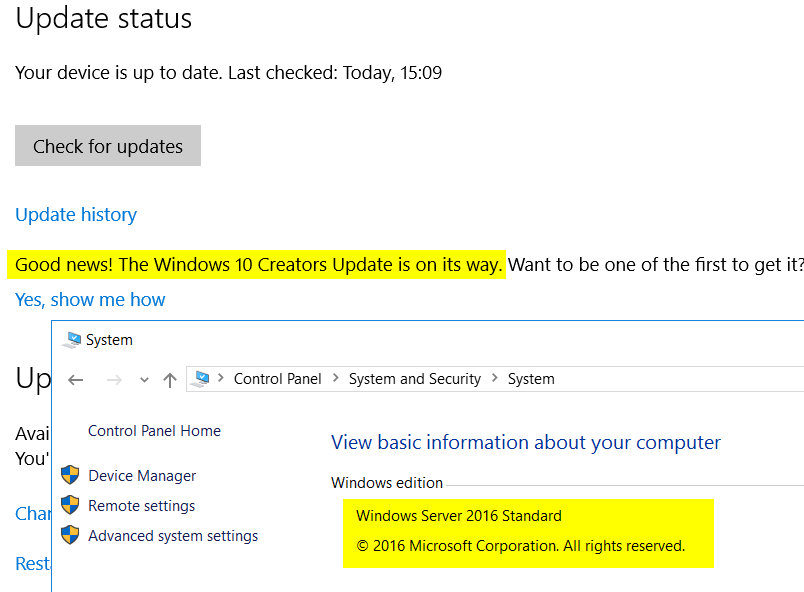Click the shield icon beside Device Manager
The image size is (804, 592).
click(x=70, y=475)
